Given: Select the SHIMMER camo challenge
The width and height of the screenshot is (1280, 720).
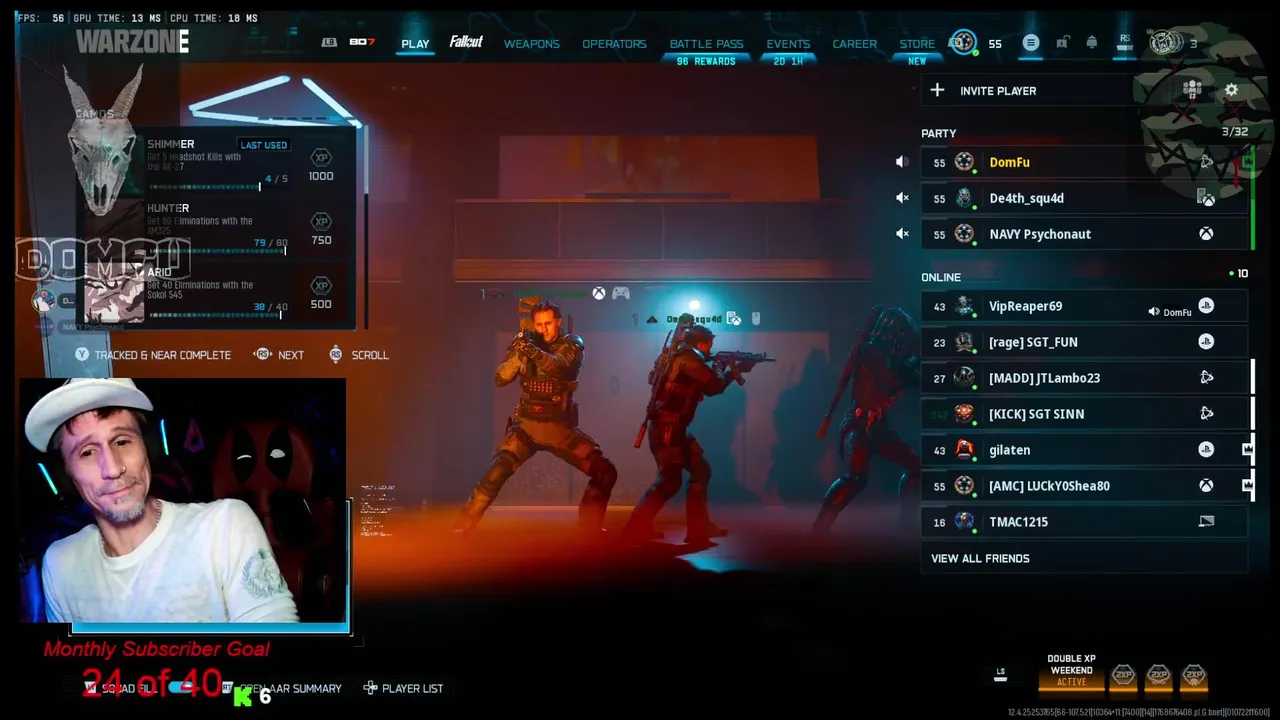Looking at the screenshot, I should tap(220, 163).
